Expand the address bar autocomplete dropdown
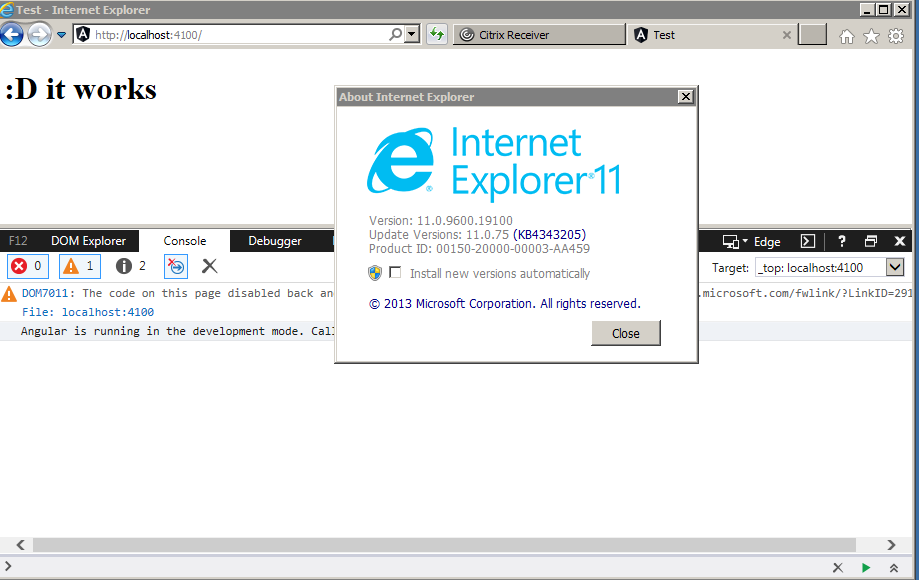The width and height of the screenshot is (919, 580). [x=413, y=35]
